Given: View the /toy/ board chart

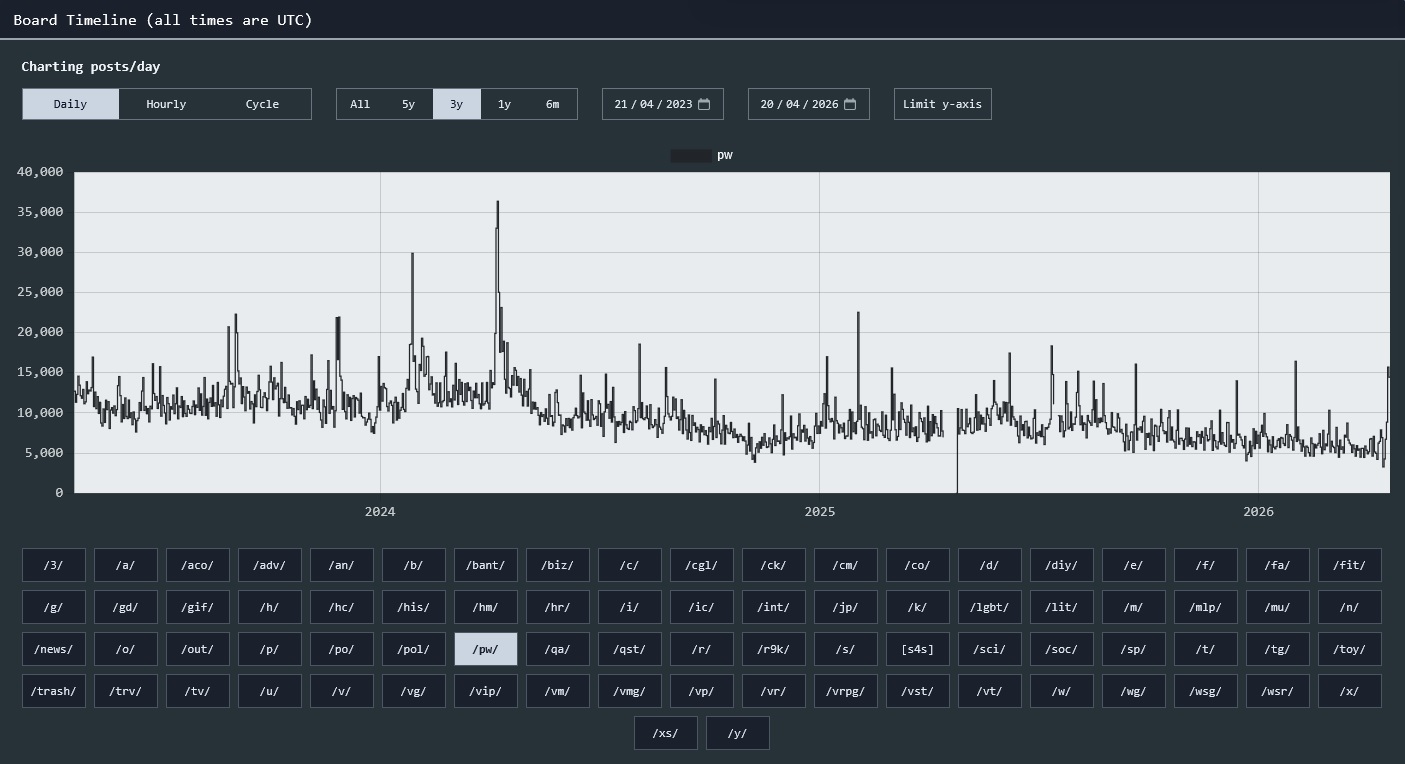Looking at the screenshot, I should click(x=1350, y=649).
